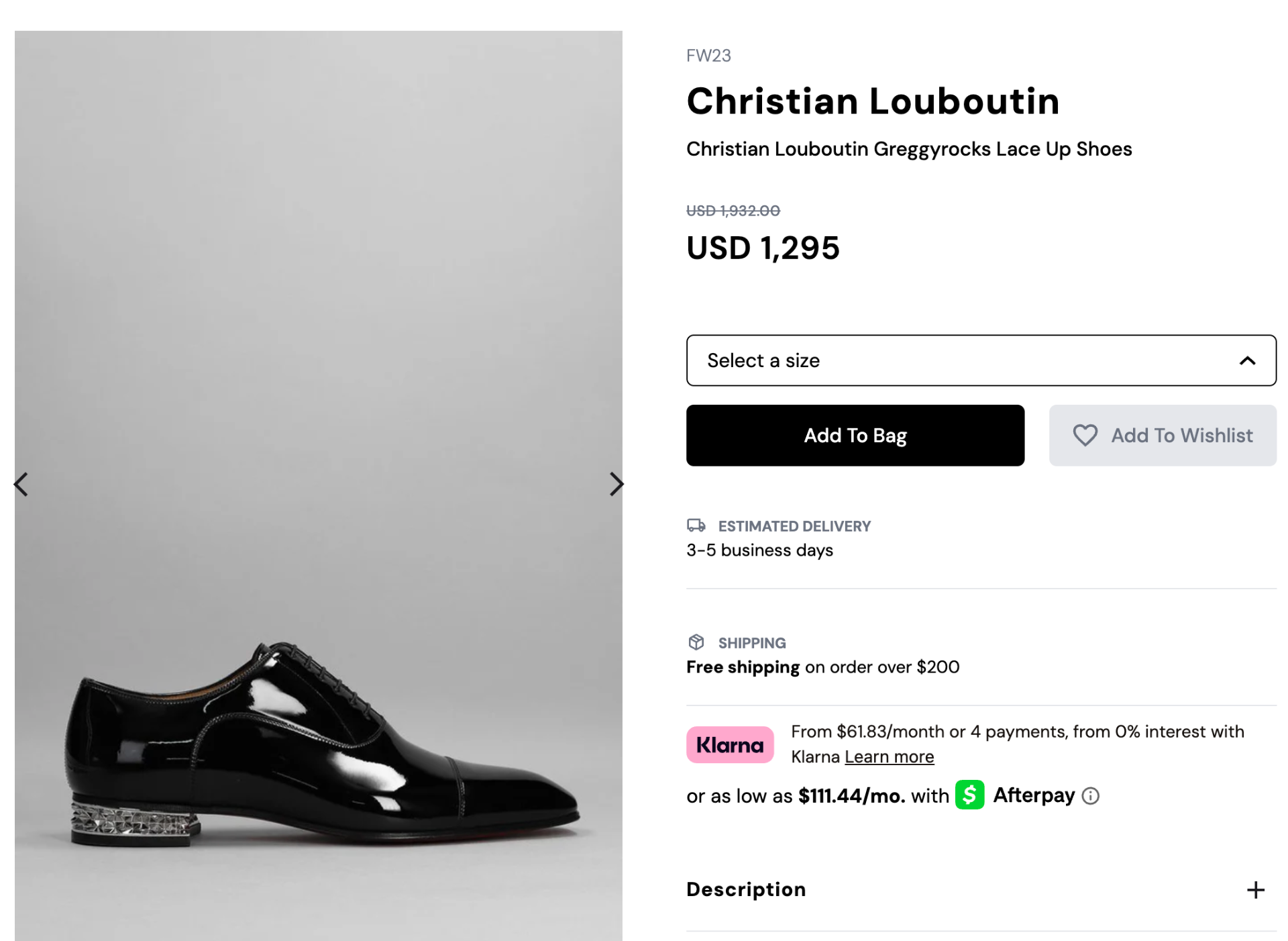Open the info icon beside Afterpay
The height and width of the screenshot is (941, 1288).
point(1090,796)
